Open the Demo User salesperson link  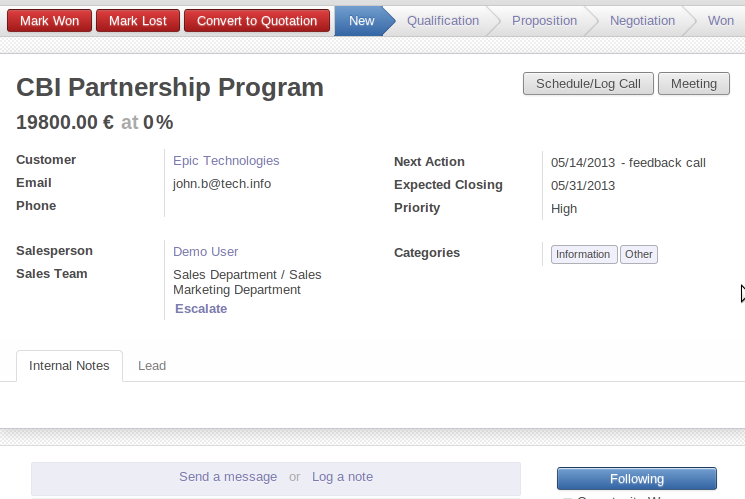[205, 252]
